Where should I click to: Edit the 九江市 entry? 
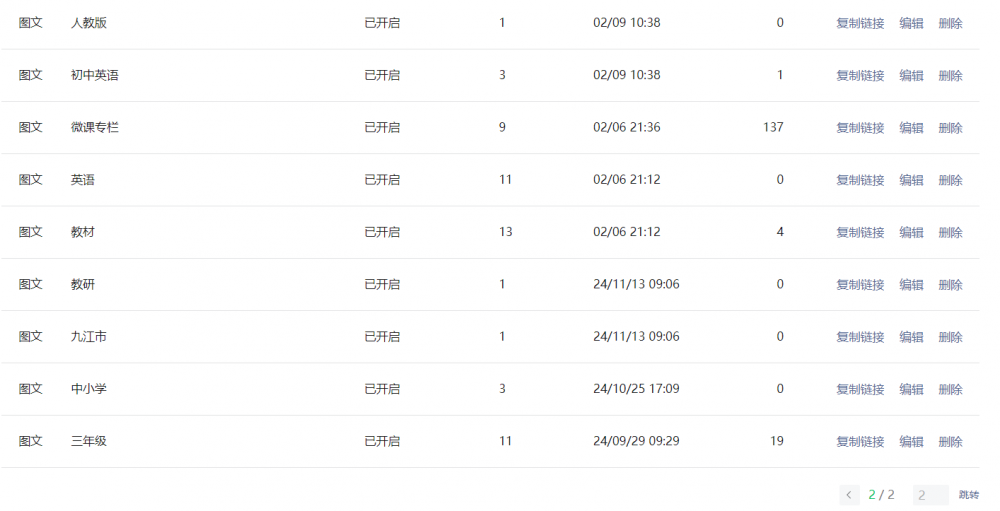click(x=911, y=337)
